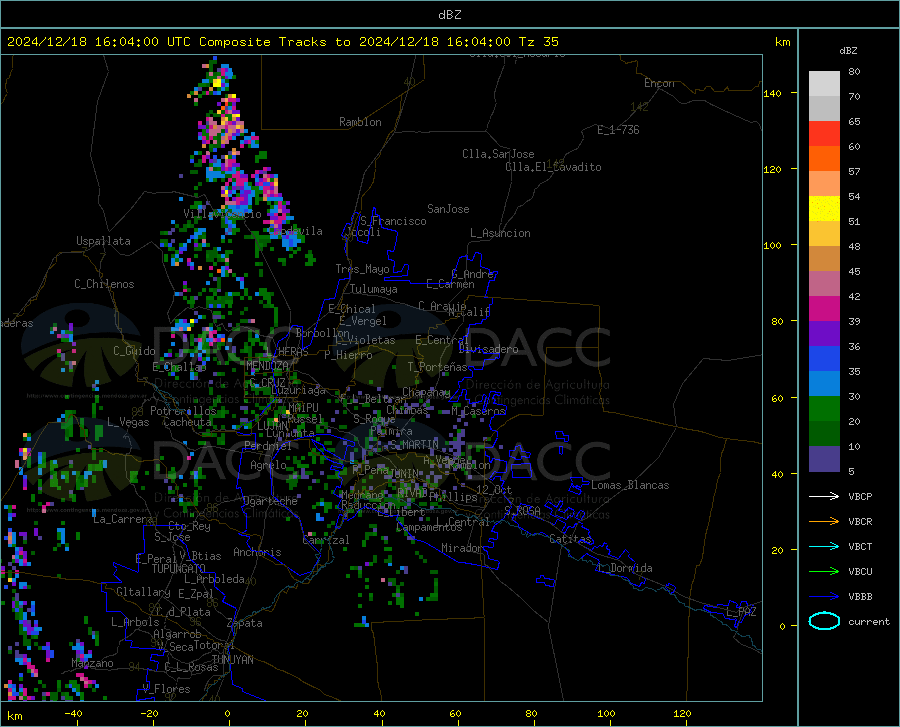
Task: Click the '120' tick on the horizontal km axis
Action: click(x=682, y=713)
